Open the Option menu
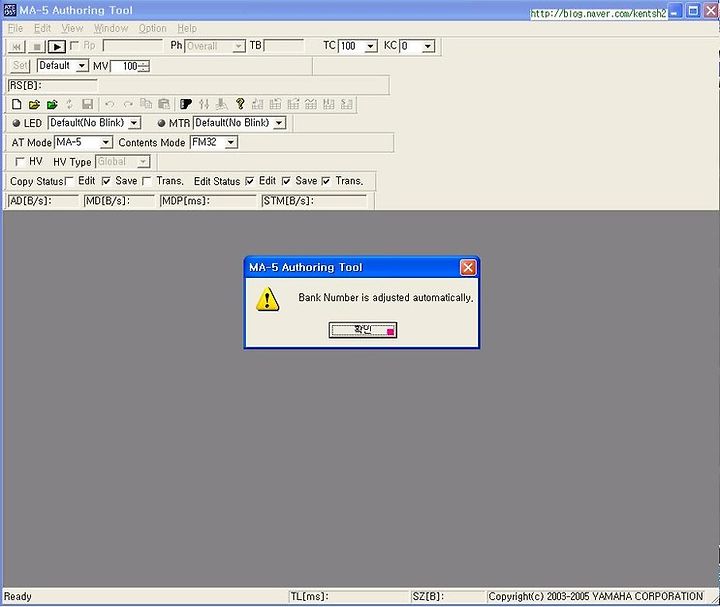This screenshot has height=607, width=720. click(152, 28)
